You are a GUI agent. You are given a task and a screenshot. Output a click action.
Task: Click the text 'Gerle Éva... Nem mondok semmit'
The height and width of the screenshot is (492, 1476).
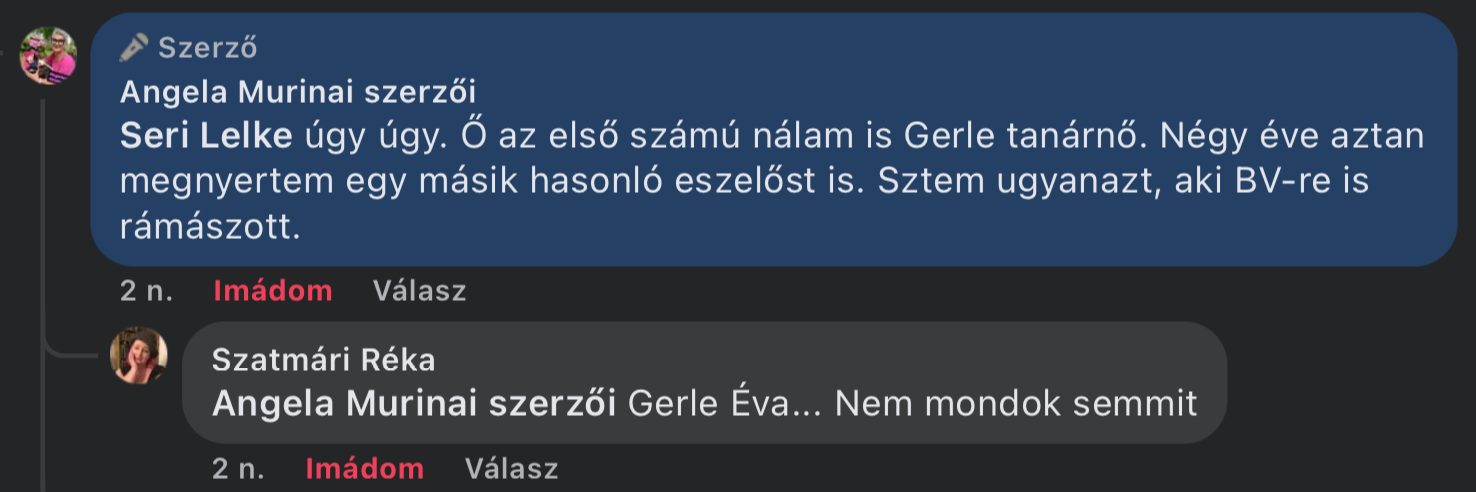tap(912, 403)
